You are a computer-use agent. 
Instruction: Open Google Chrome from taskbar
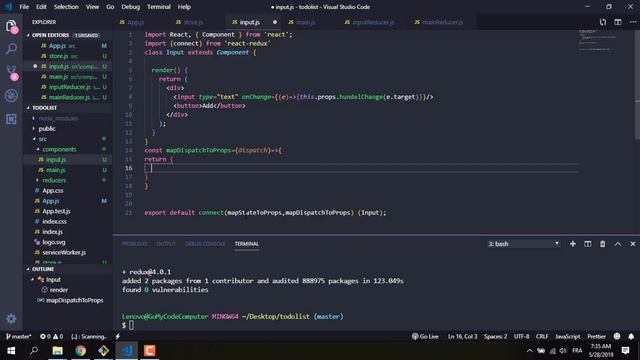tap(80, 351)
